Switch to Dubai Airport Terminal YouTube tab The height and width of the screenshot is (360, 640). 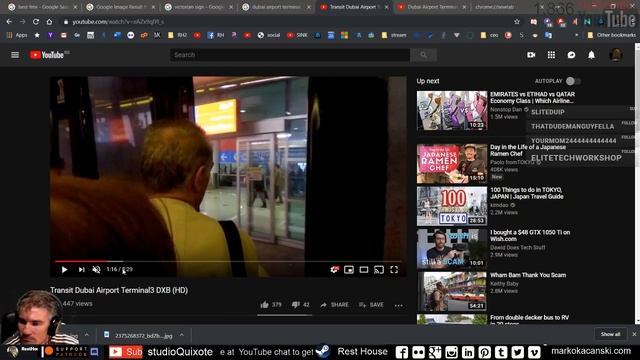tap(432, 7)
